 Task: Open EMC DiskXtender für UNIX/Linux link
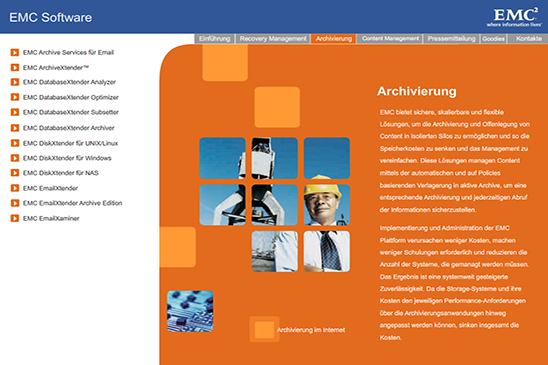(70, 143)
